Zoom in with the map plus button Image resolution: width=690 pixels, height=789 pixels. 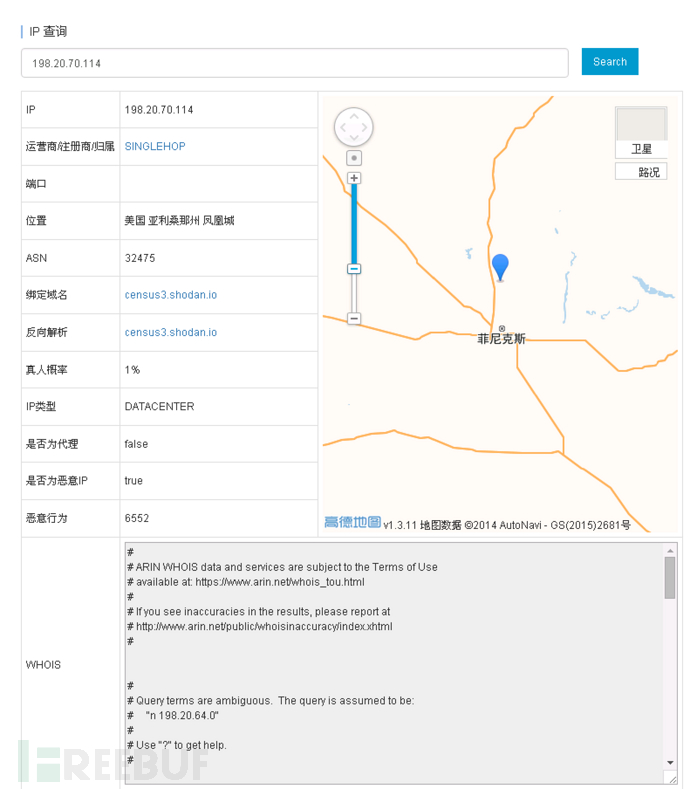(354, 178)
